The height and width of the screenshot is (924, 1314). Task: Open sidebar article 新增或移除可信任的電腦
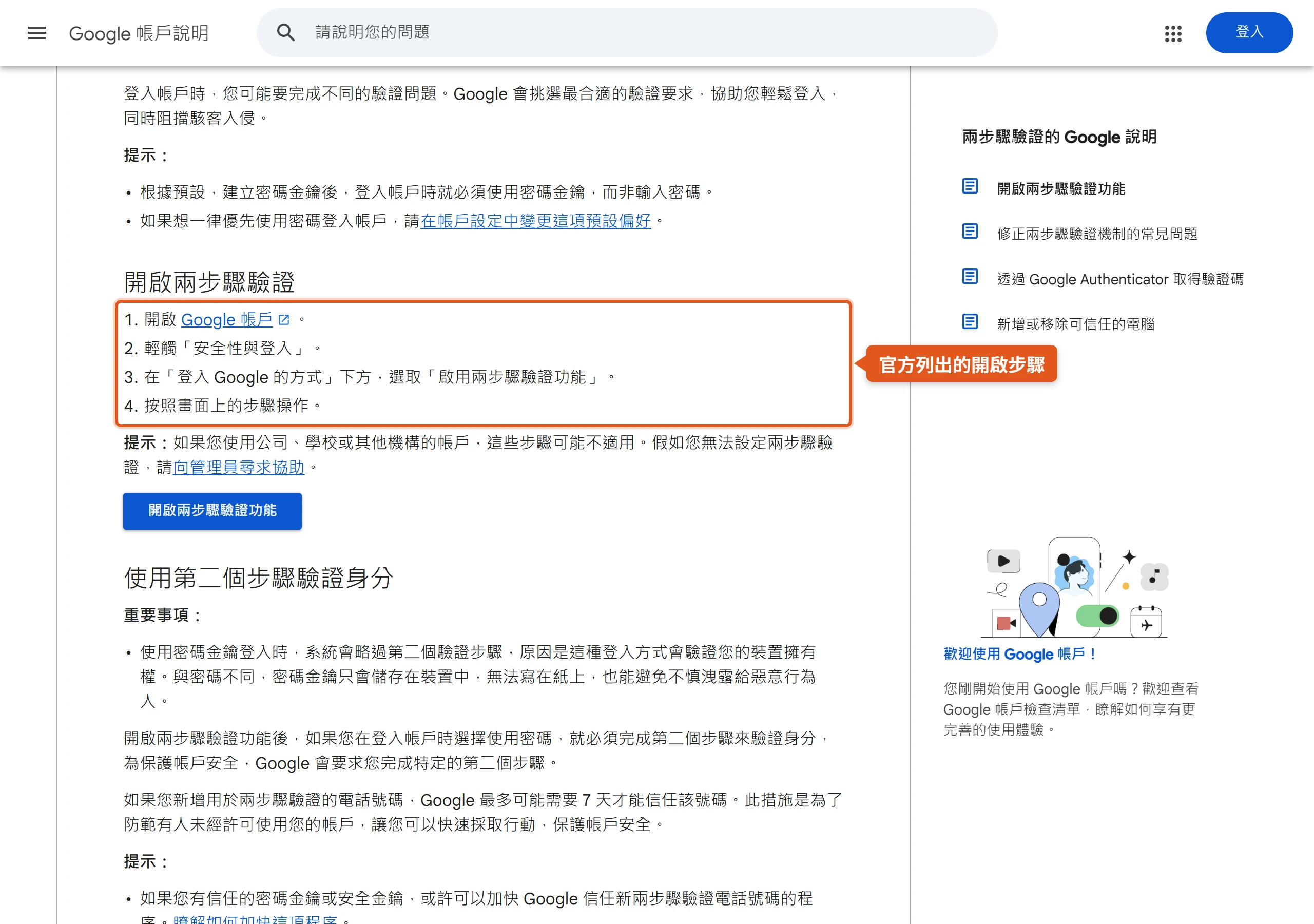tap(1075, 324)
